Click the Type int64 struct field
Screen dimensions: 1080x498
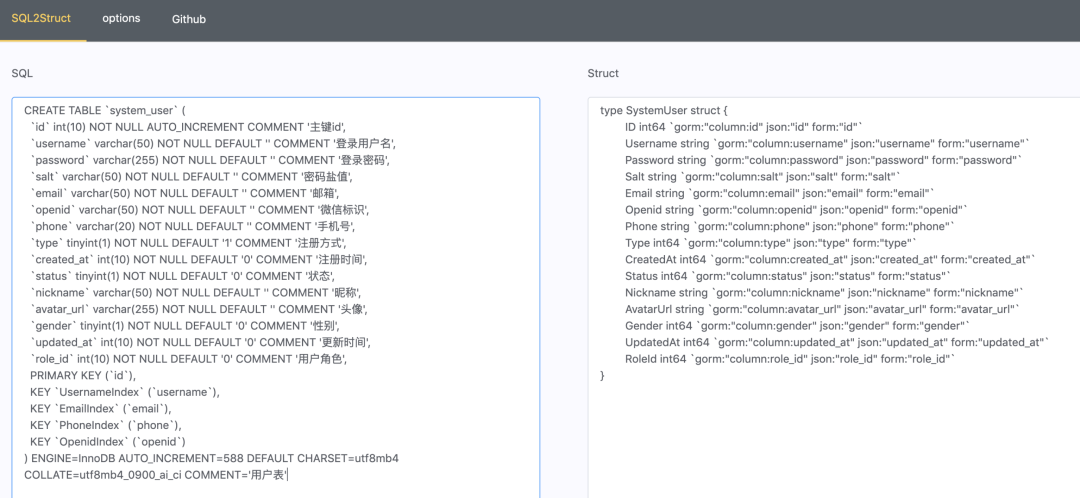tap(771, 242)
